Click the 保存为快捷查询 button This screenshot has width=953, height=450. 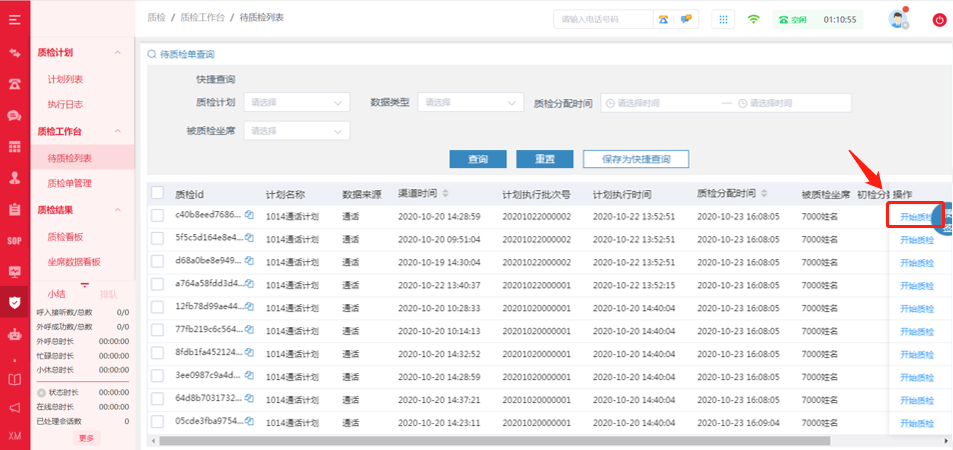point(635,159)
